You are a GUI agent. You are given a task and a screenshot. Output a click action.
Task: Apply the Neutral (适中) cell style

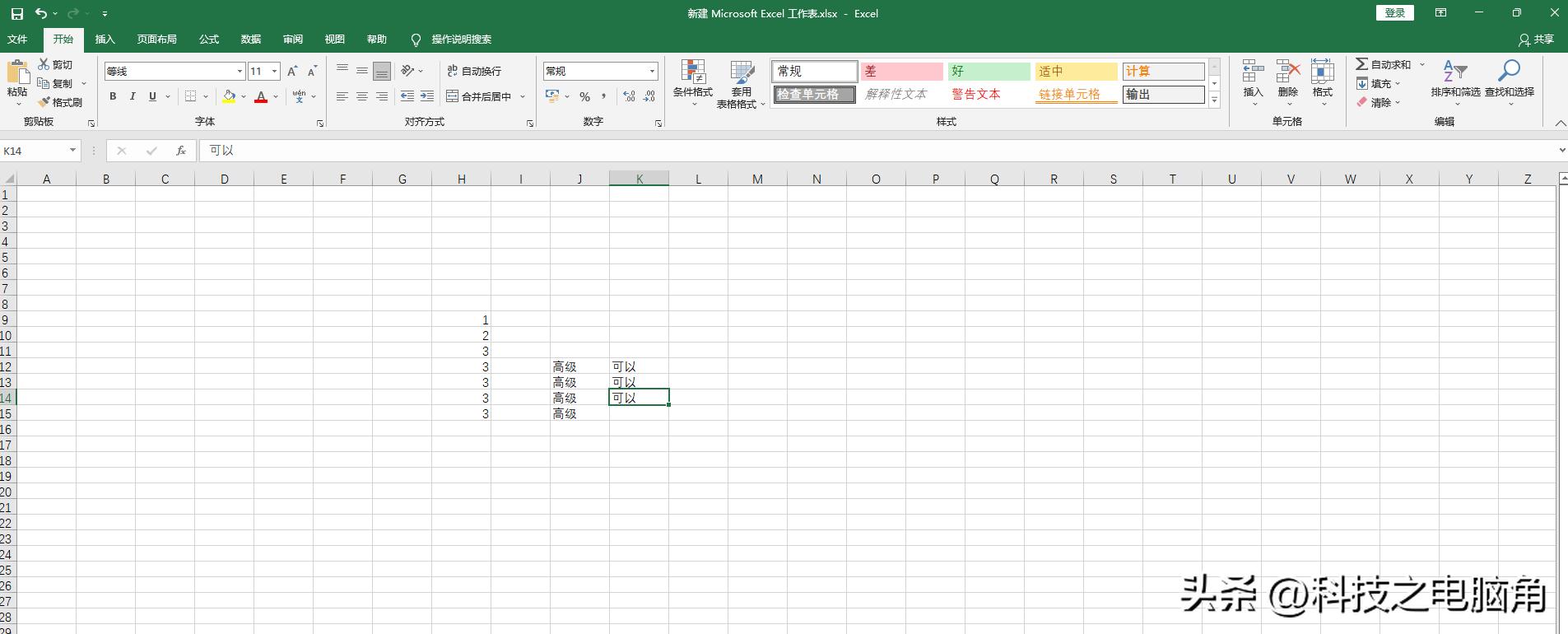point(1076,72)
